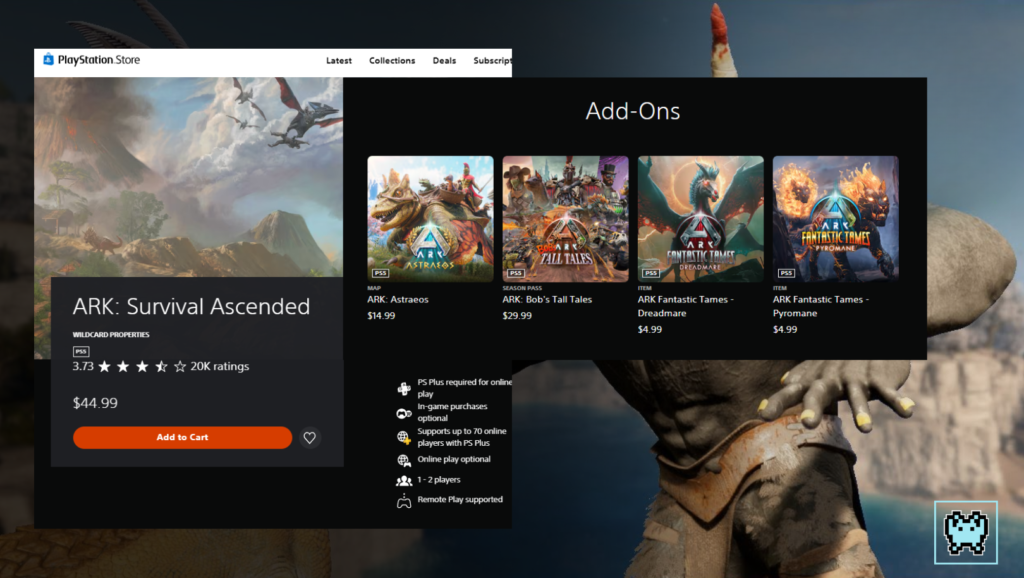The width and height of the screenshot is (1024, 578).
Task: Click the online play optional icon
Action: tap(404, 460)
